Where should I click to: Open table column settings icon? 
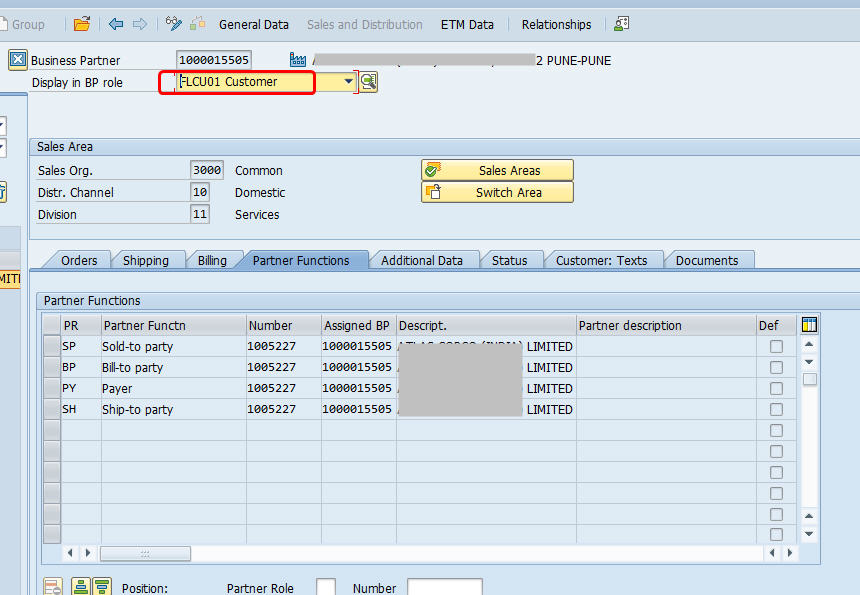coord(809,325)
